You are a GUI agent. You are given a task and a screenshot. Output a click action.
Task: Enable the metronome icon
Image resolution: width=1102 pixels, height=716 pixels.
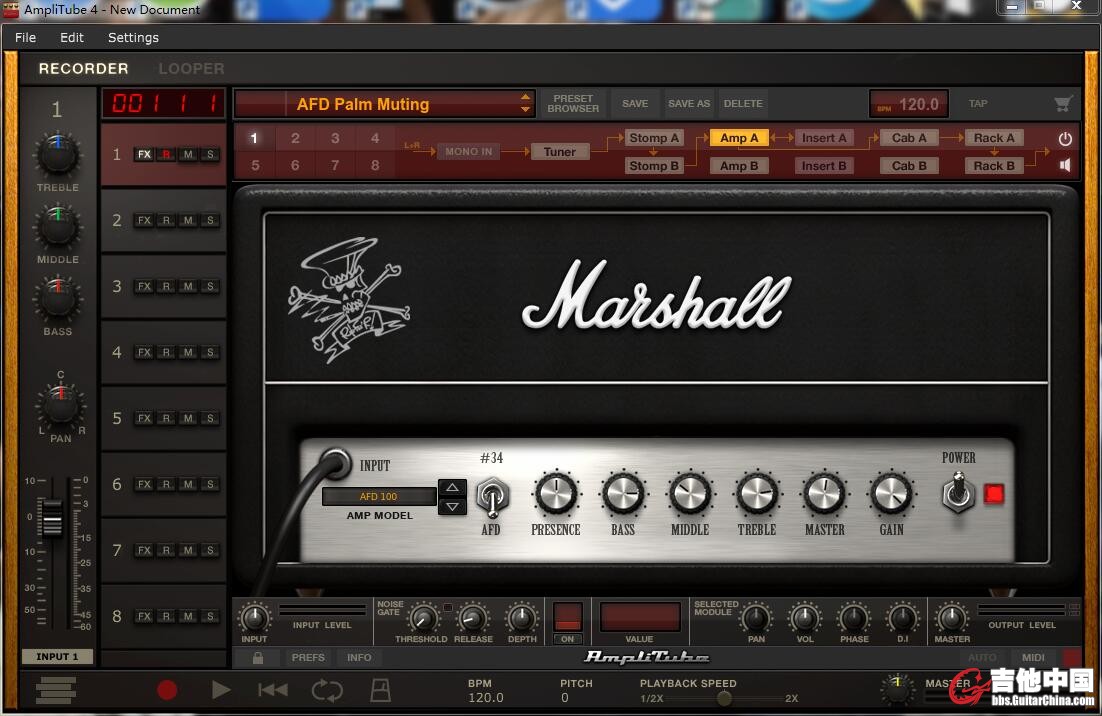380,689
